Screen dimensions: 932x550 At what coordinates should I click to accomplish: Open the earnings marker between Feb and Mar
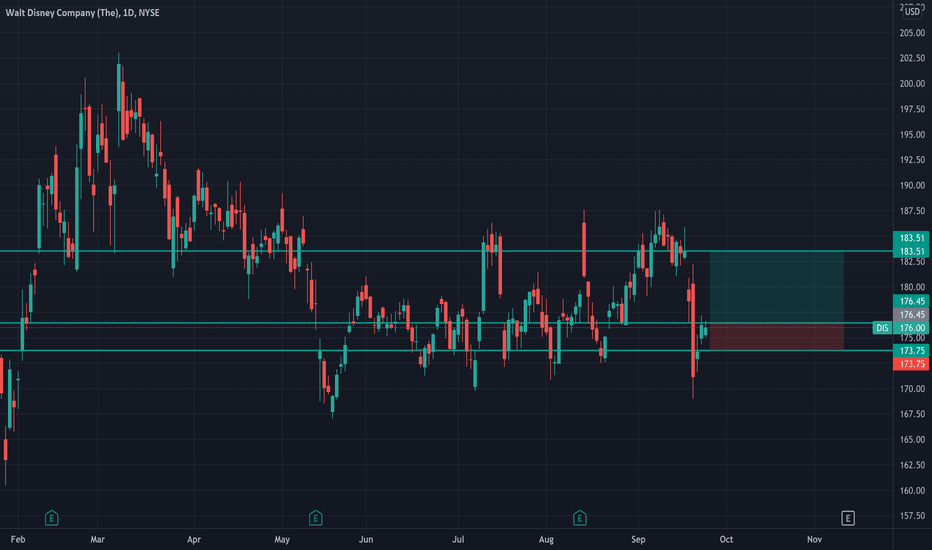tap(52, 518)
